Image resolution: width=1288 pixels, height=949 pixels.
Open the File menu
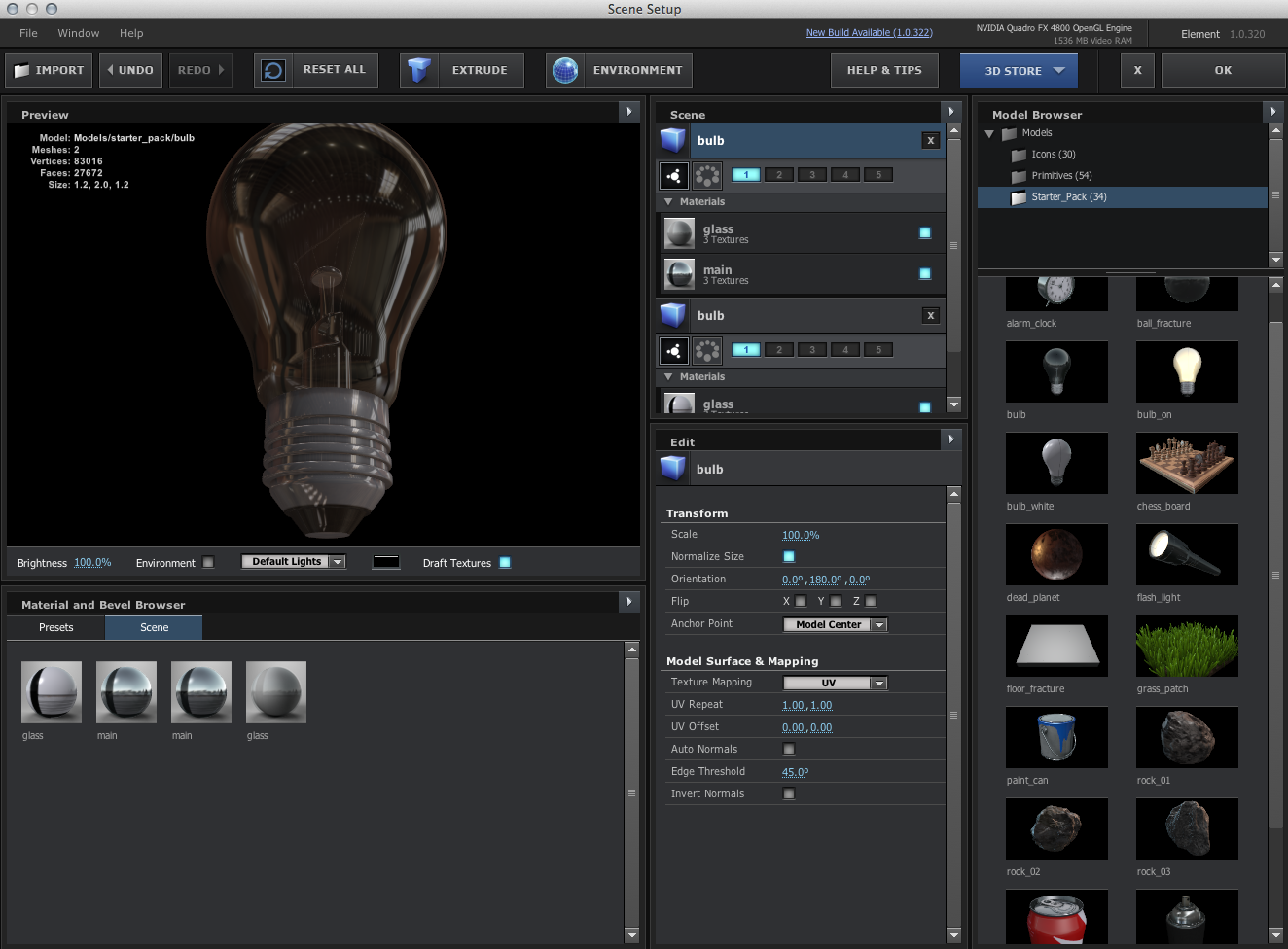28,33
